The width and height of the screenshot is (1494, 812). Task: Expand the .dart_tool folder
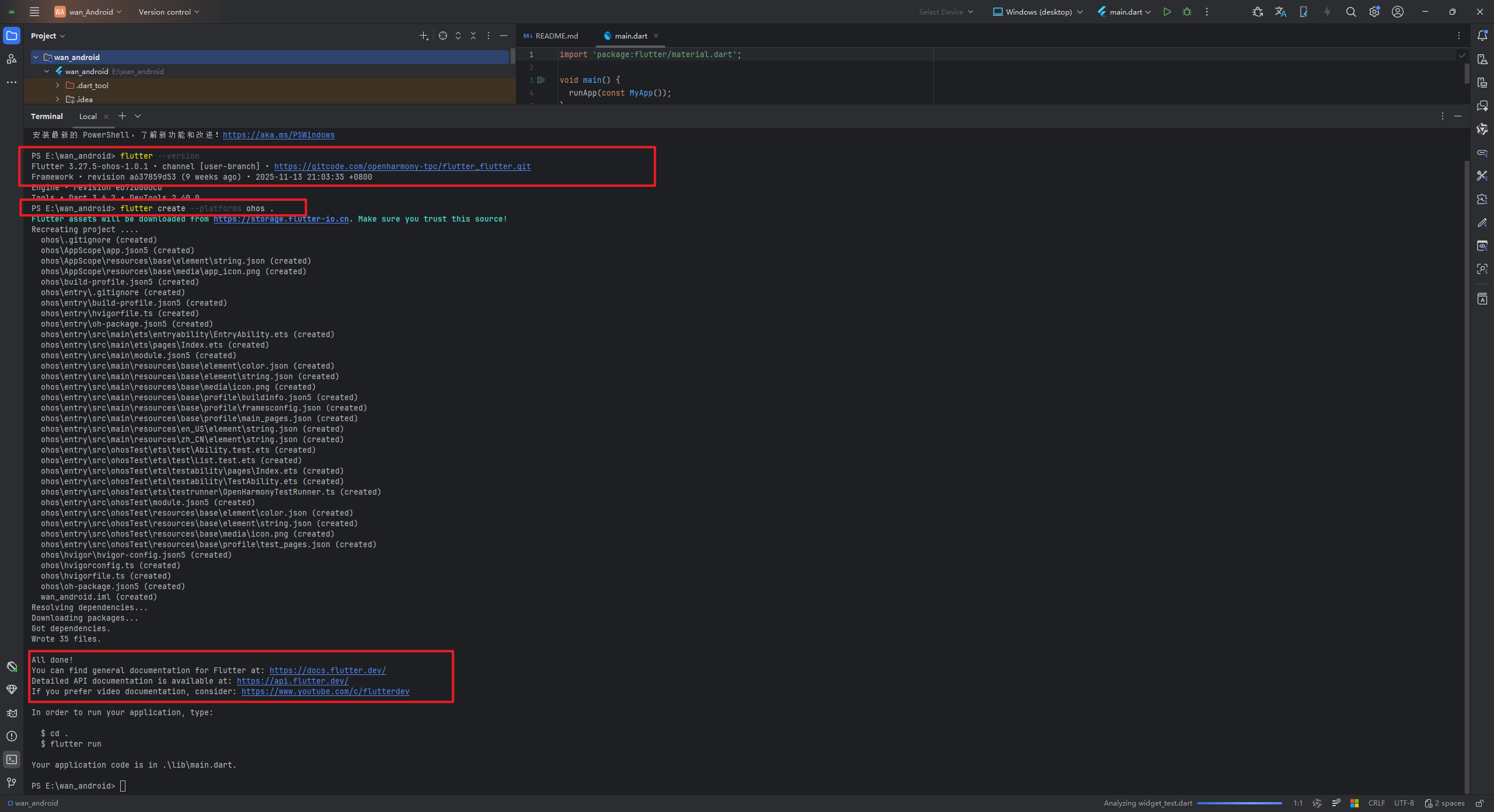point(58,85)
